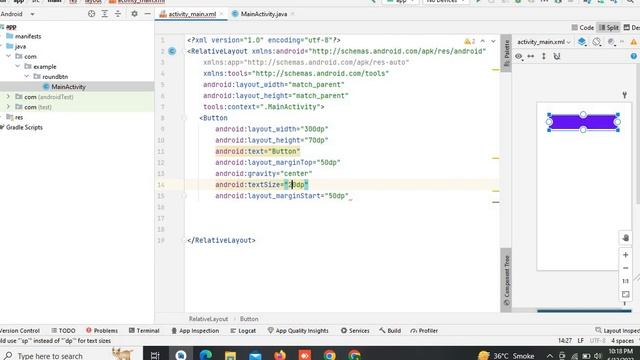640x360 pixels.
Task: Open Task View on taskbar
Action: click(x=155, y=356)
